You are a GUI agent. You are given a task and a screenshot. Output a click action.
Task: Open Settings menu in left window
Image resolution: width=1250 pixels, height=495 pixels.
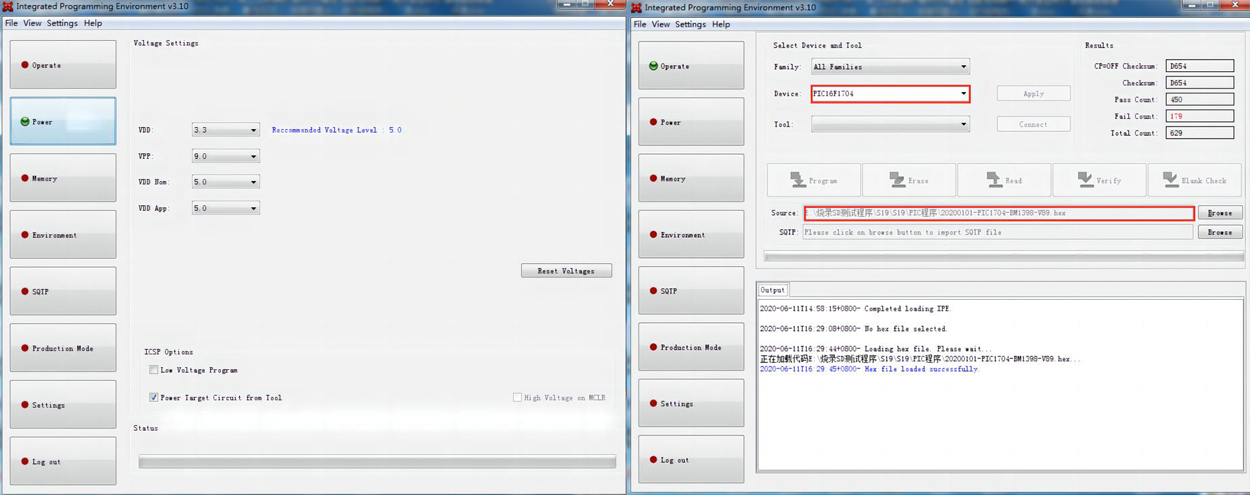[x=62, y=23]
